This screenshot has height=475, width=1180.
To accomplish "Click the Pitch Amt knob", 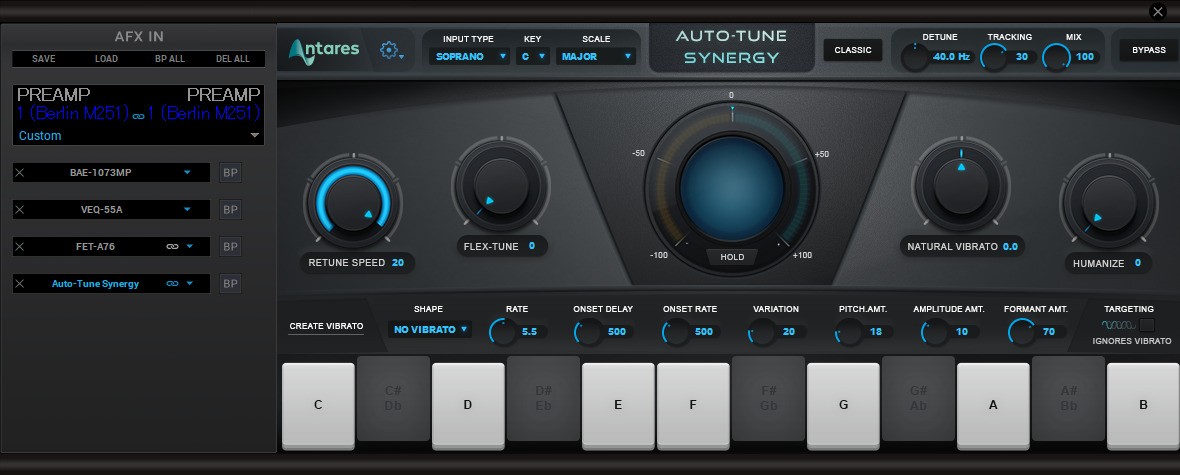I will click(x=850, y=332).
